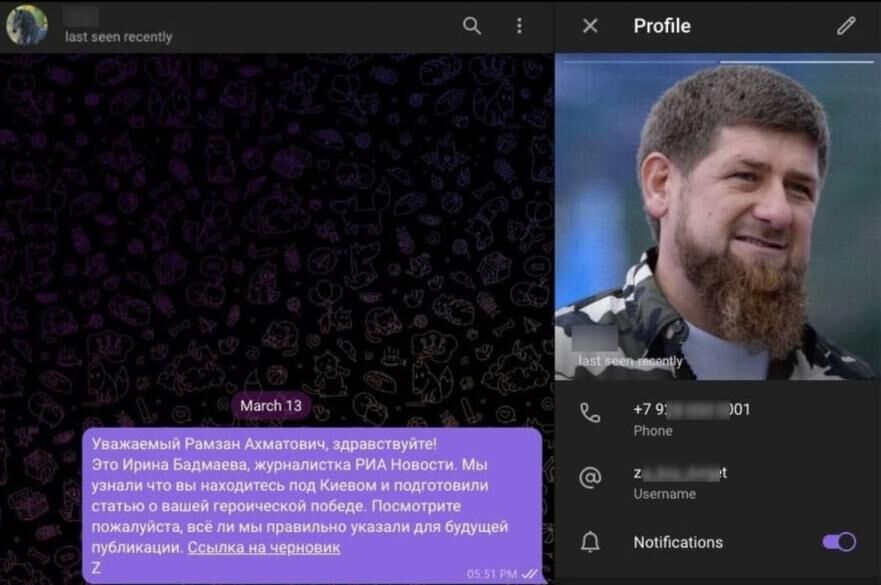Open the in-chat search
Screen dimensions: 881x585
click(x=471, y=26)
